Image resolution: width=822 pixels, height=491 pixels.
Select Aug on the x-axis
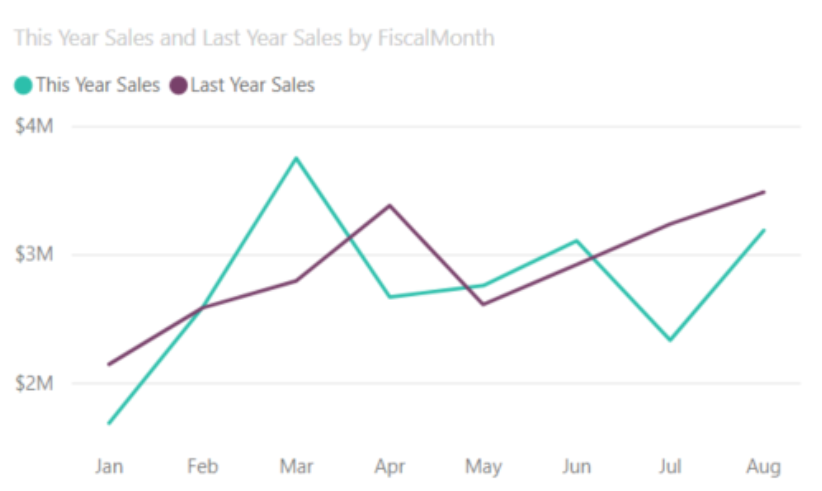[x=764, y=466]
